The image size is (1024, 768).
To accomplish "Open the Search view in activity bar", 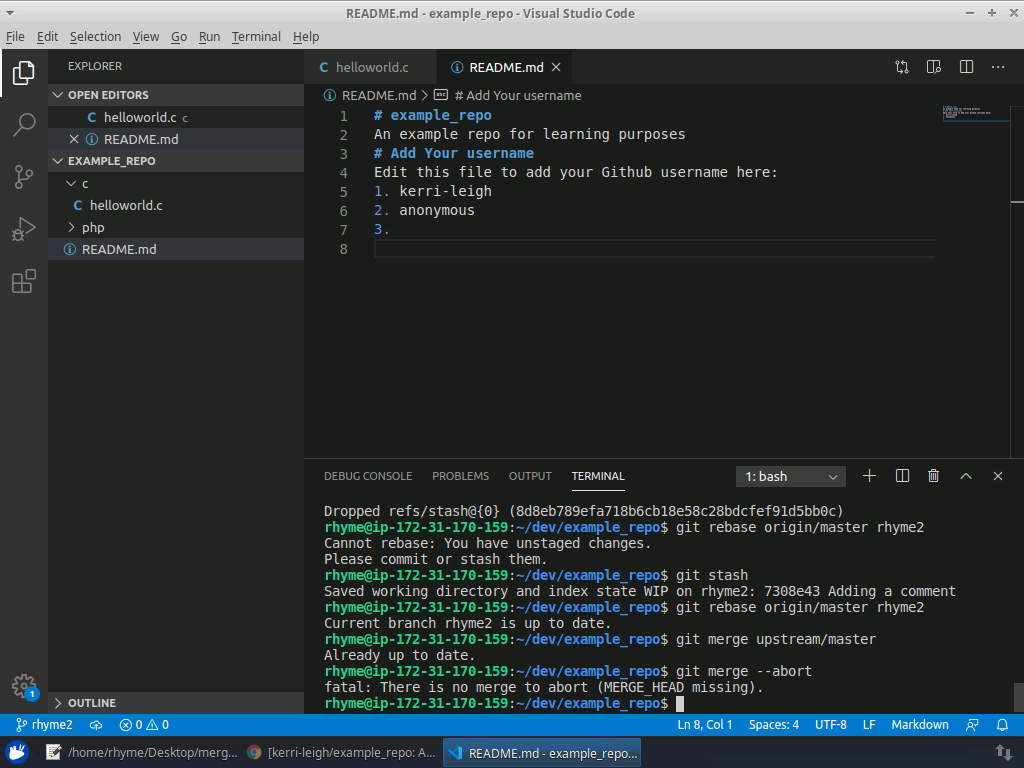I will point(24,125).
